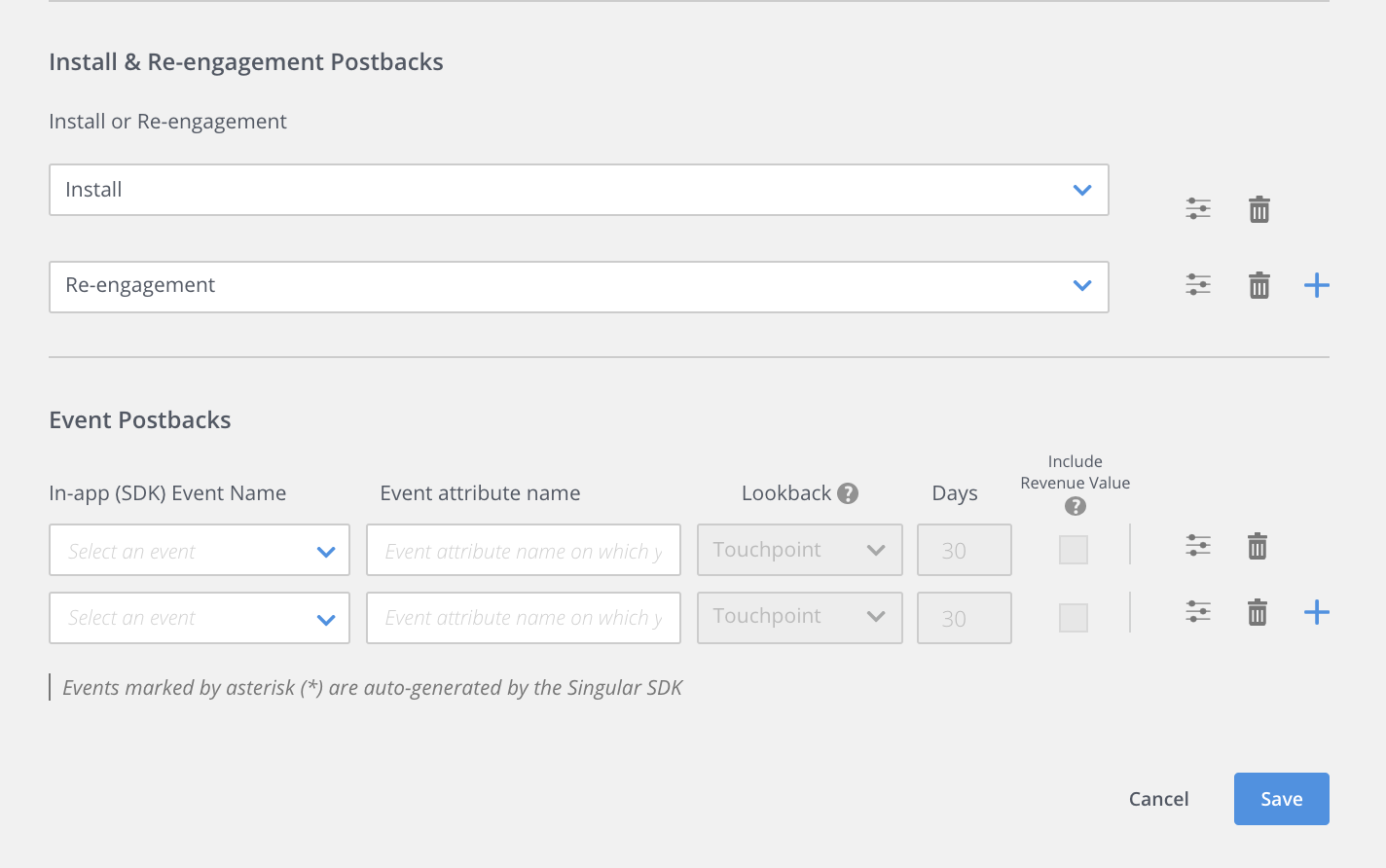Open settings sliders for Install postback

[x=1198, y=208]
